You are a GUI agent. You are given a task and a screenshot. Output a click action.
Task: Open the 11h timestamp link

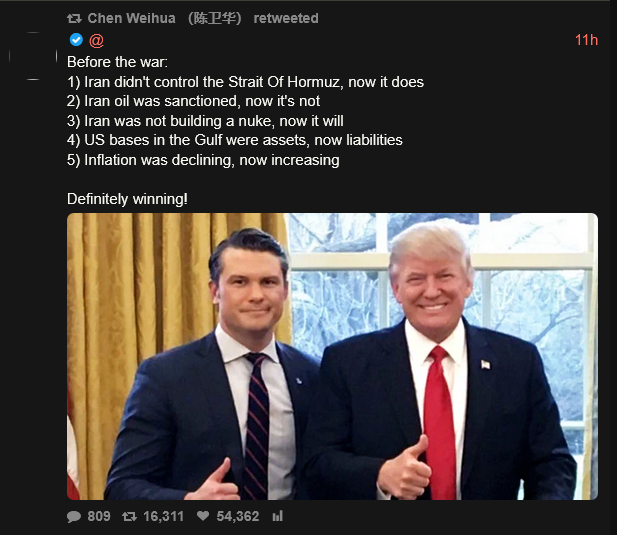coord(586,40)
